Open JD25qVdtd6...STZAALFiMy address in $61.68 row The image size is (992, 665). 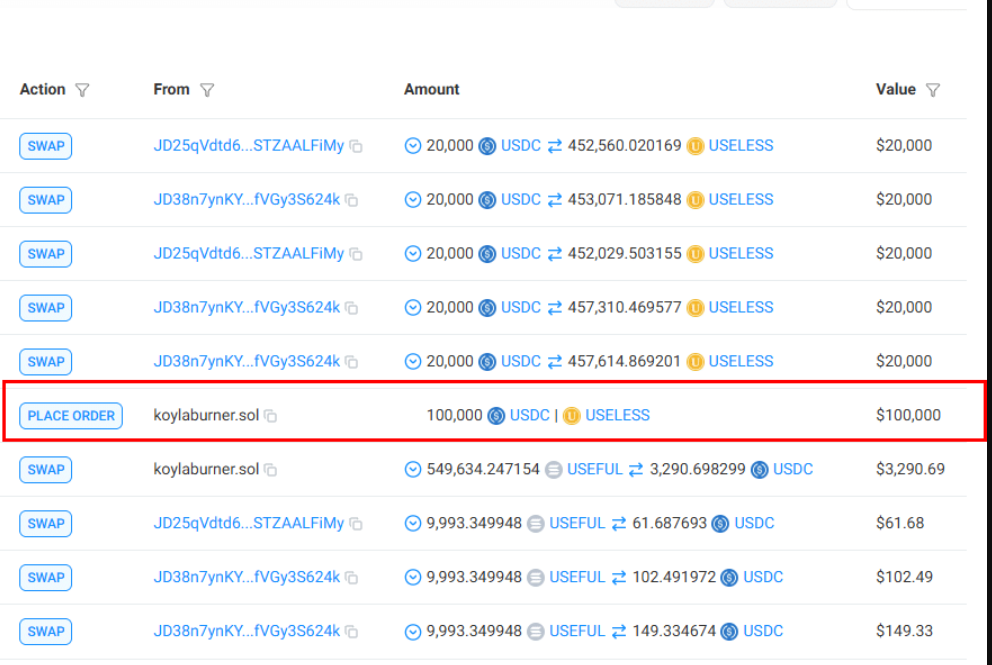(x=249, y=523)
